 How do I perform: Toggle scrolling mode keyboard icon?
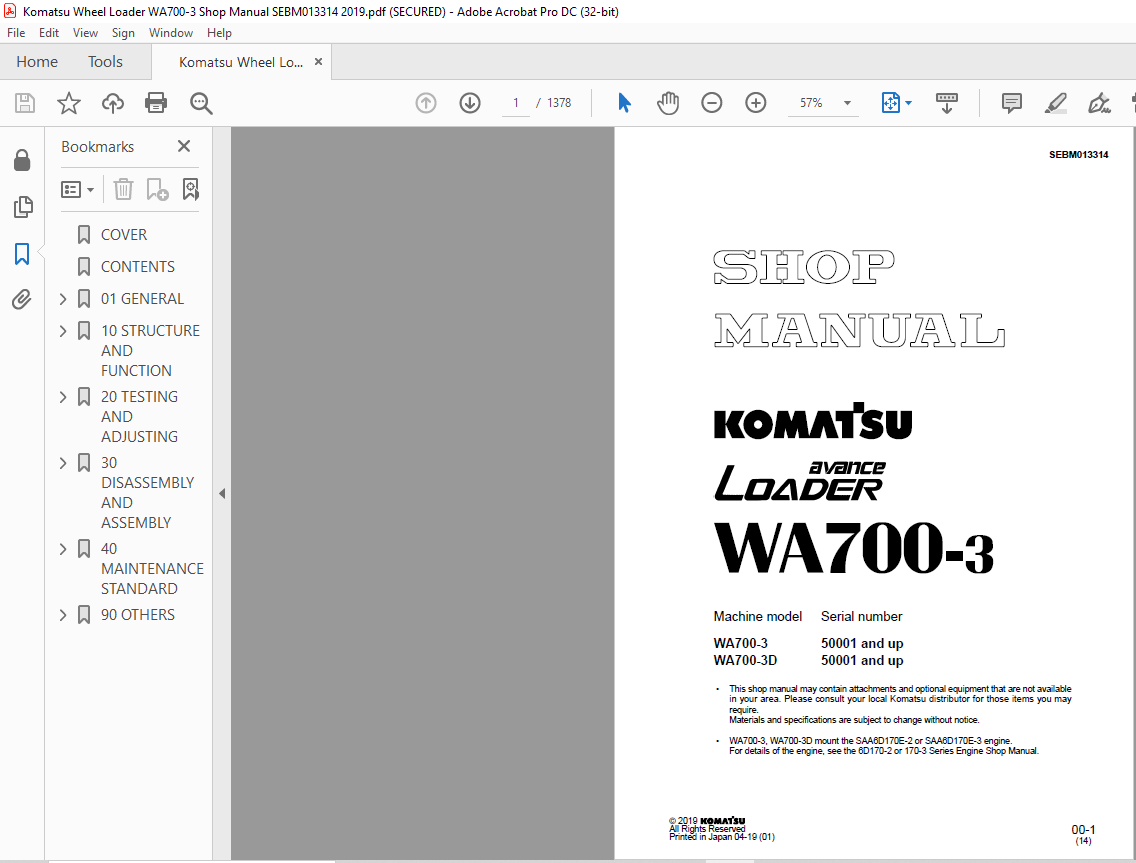coord(946,103)
